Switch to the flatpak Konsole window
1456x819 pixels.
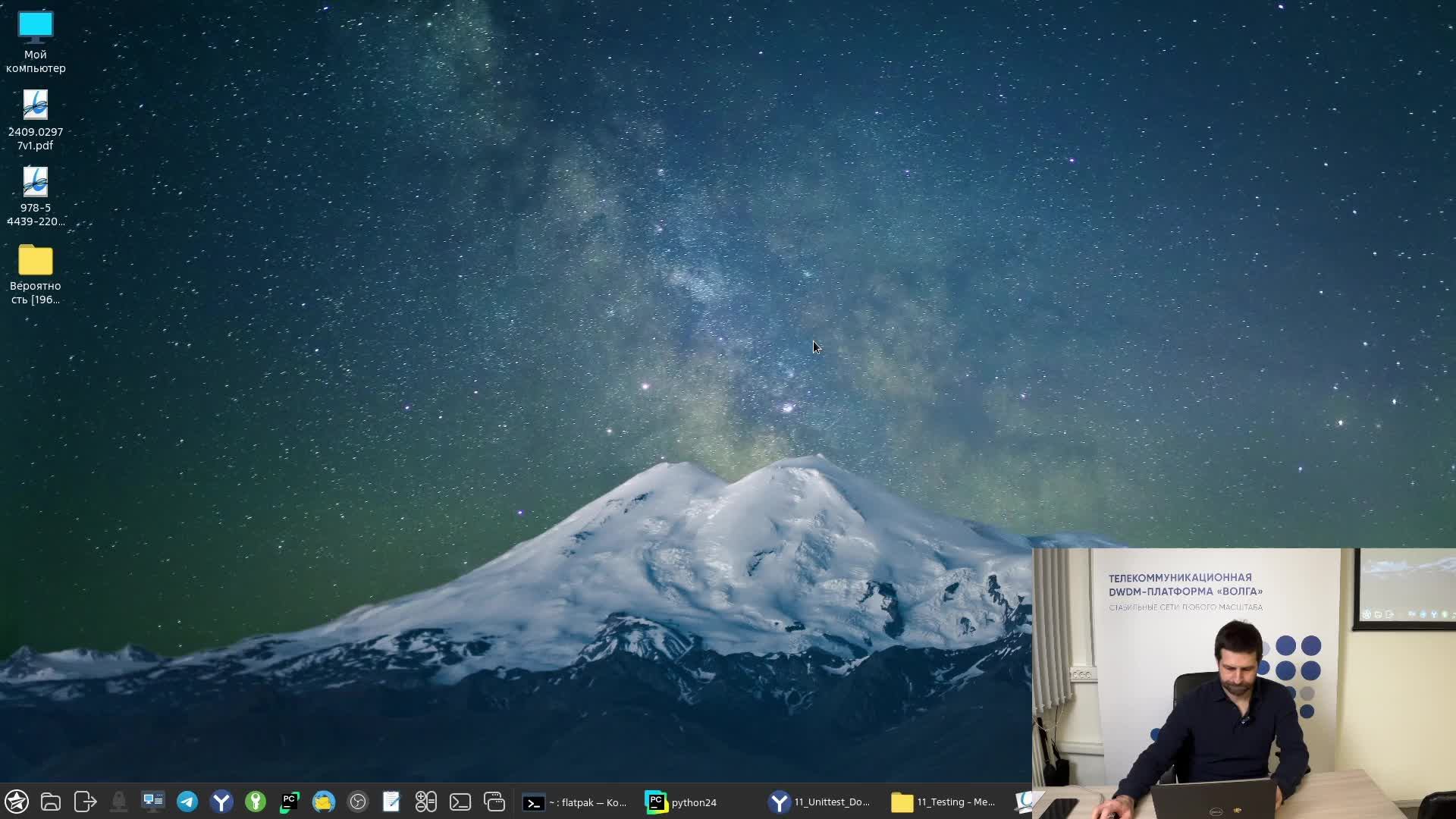575,802
